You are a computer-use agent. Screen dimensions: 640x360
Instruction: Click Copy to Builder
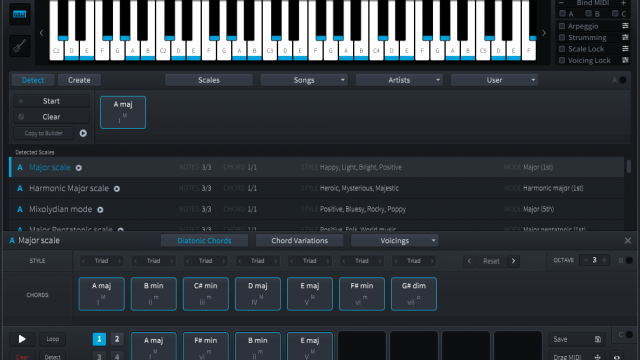coord(44,133)
